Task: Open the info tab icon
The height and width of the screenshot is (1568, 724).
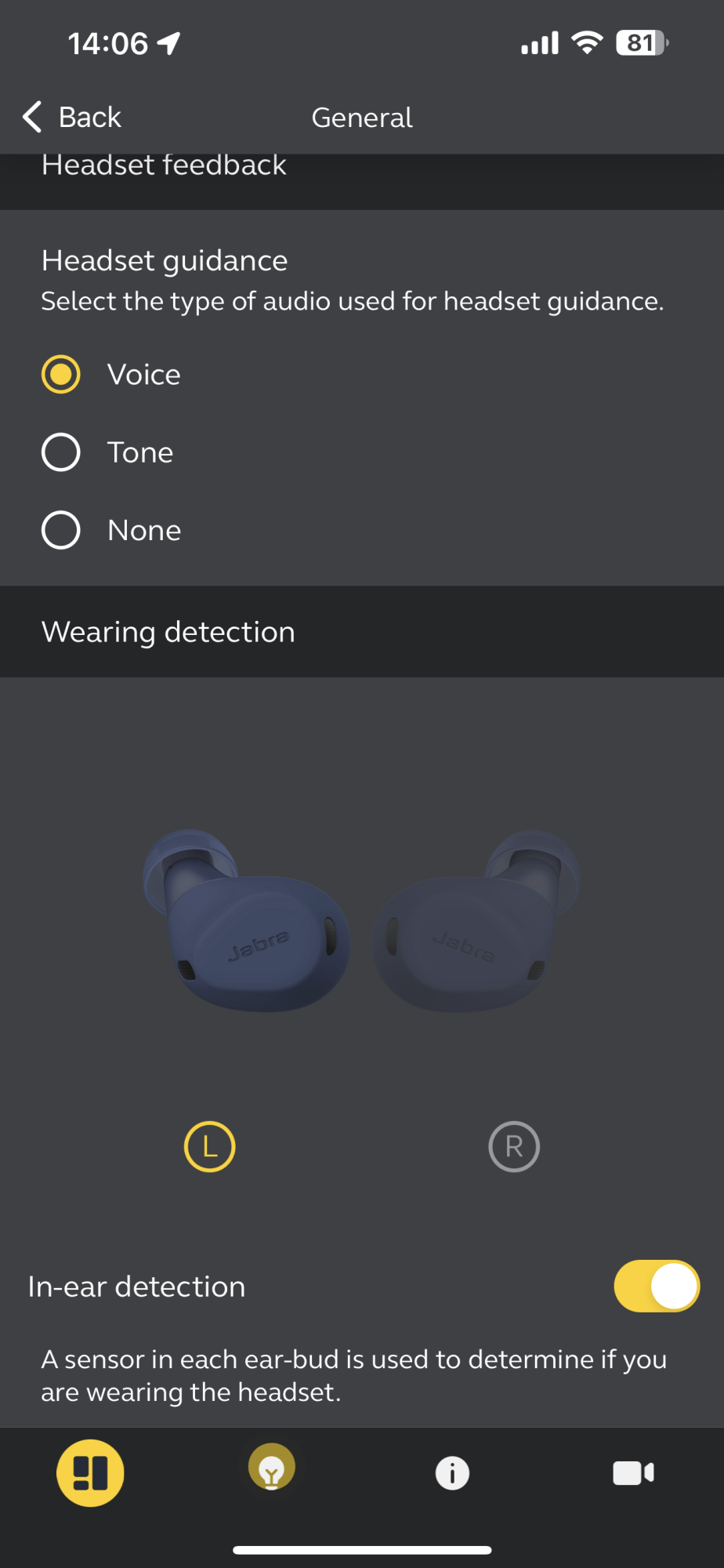Action: point(452,1473)
